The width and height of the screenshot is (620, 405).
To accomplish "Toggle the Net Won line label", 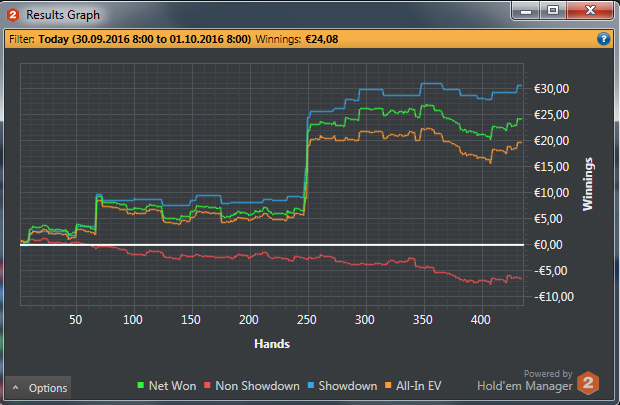I will point(172,386).
